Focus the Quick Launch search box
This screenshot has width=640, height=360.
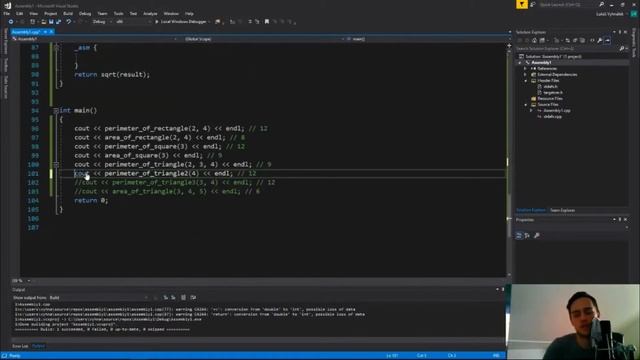tap(569, 4)
